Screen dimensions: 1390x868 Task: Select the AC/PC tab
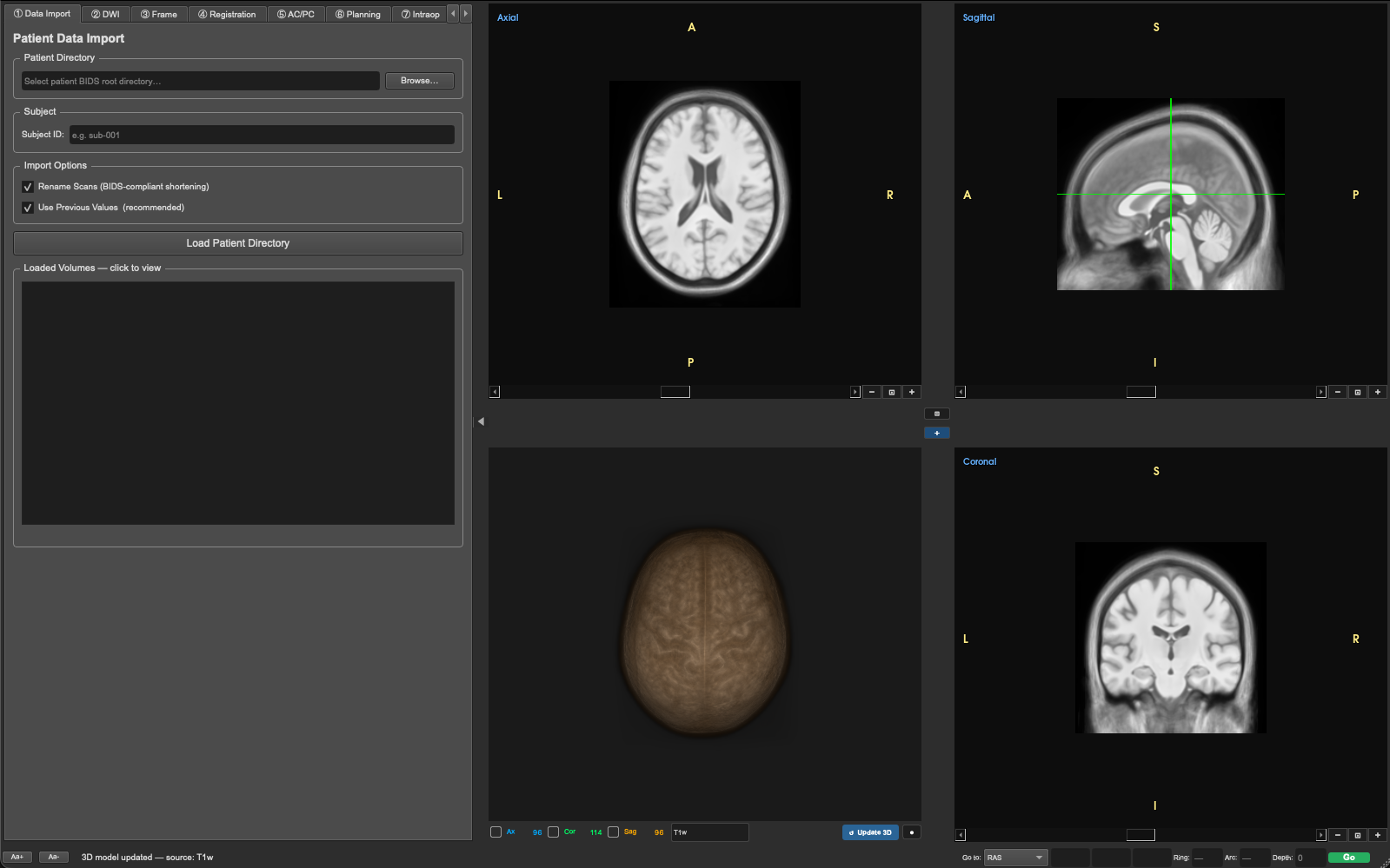point(296,14)
